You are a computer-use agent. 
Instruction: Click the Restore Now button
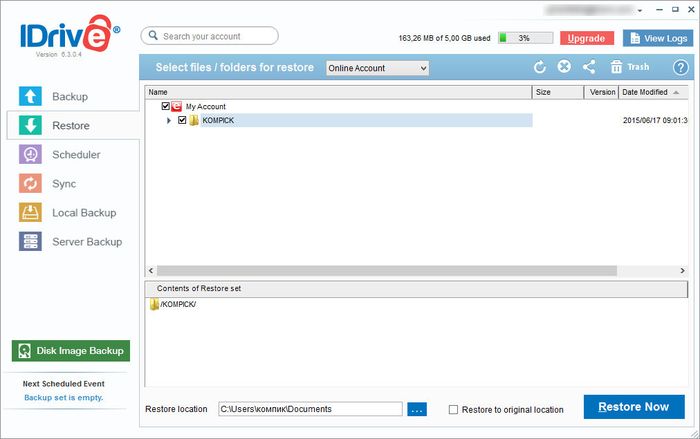pyautogui.click(x=634, y=407)
